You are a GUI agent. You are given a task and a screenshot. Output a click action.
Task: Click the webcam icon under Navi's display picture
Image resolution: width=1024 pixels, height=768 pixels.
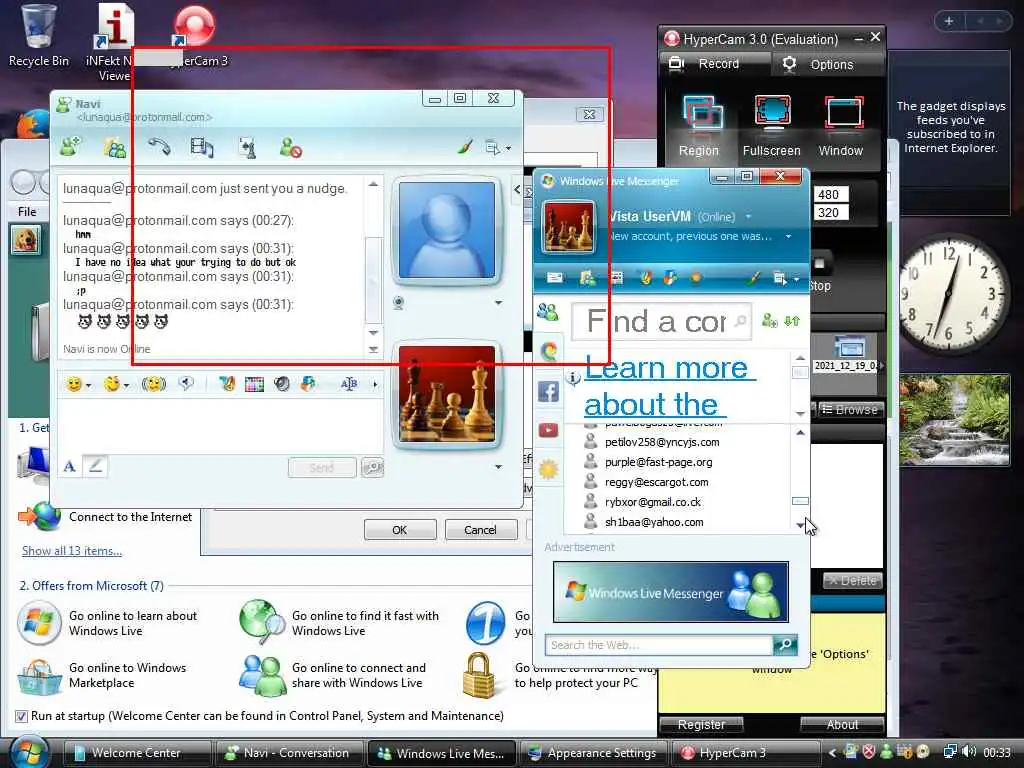(x=398, y=302)
